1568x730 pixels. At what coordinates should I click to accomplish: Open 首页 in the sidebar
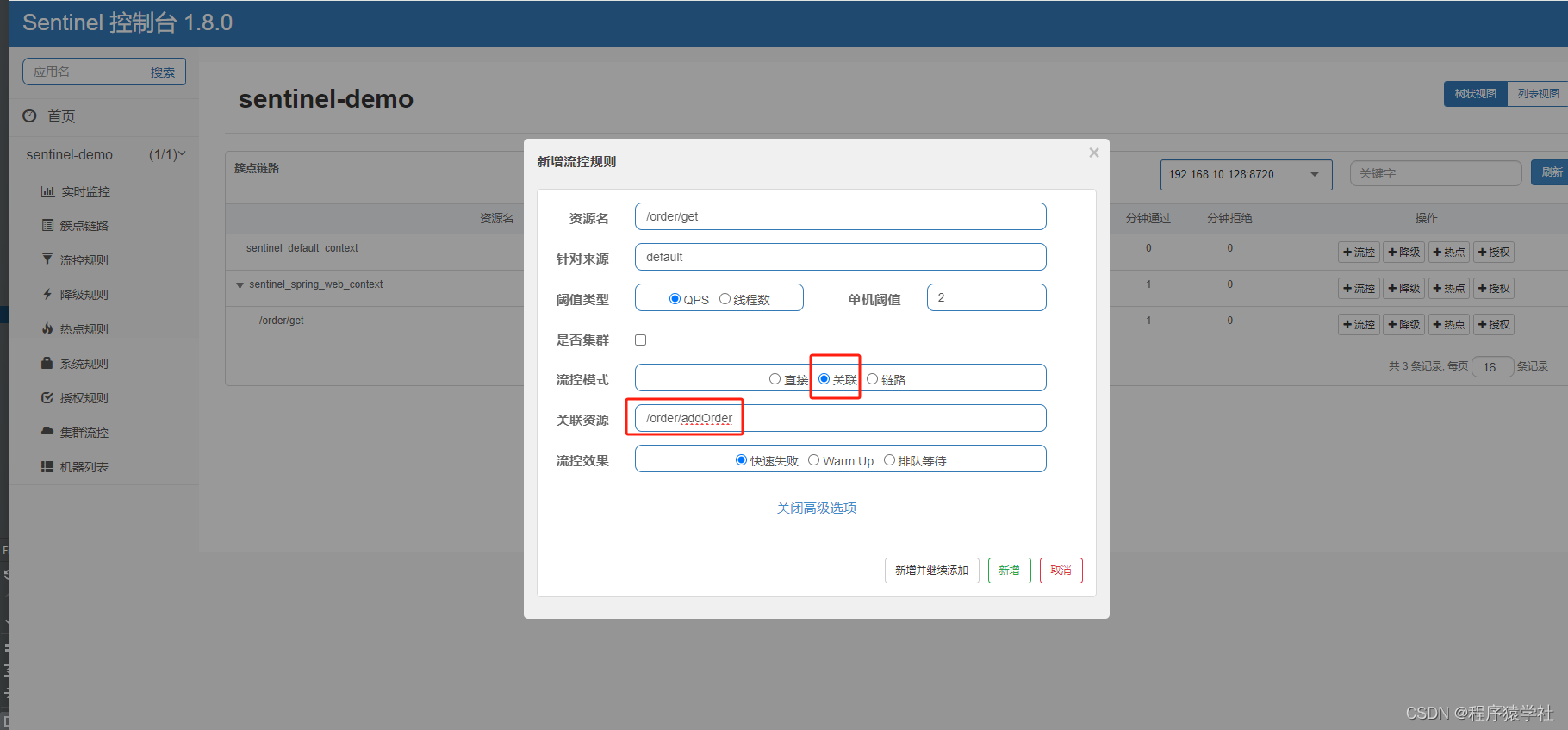pos(61,115)
